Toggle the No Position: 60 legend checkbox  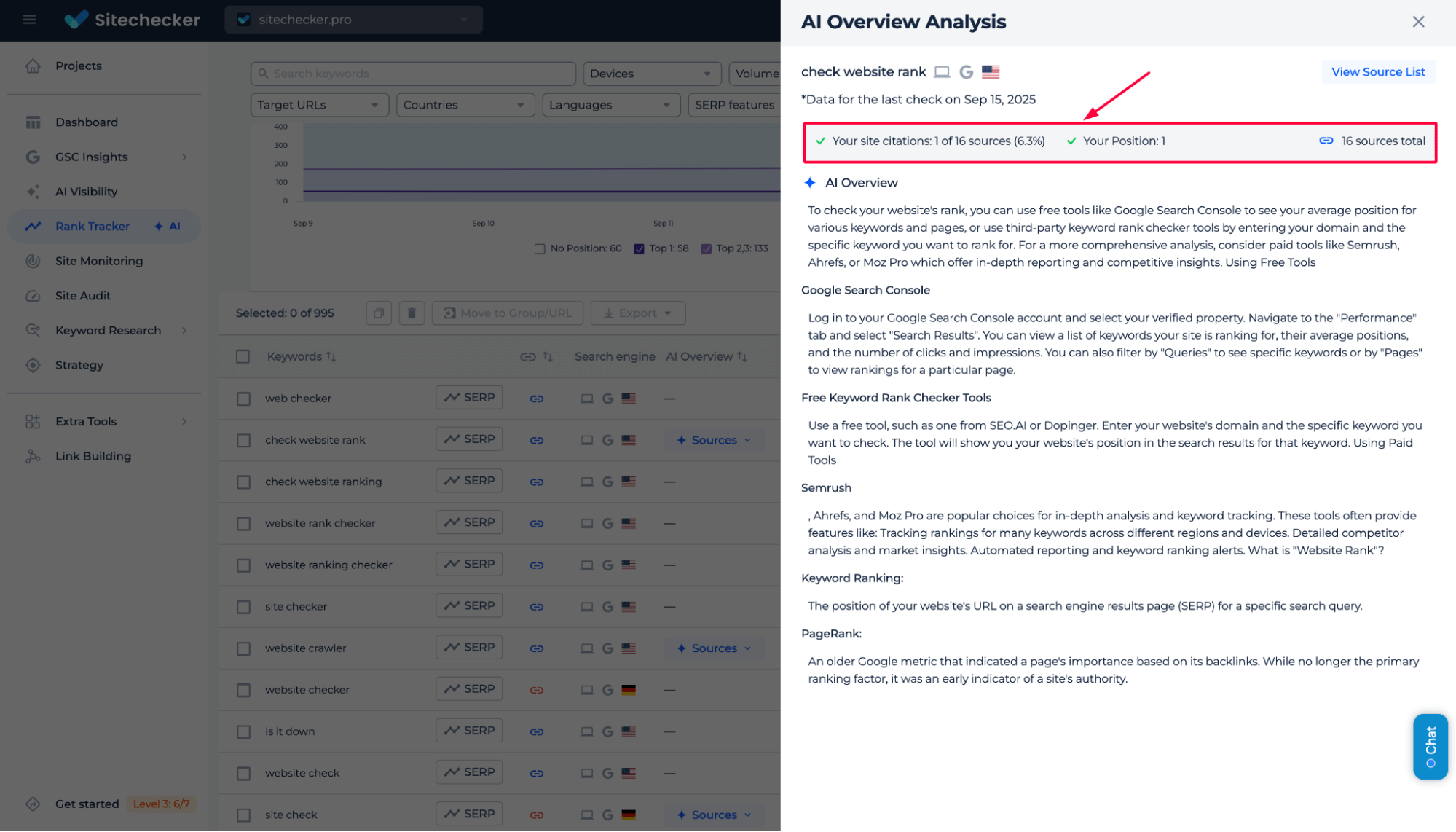pos(540,248)
